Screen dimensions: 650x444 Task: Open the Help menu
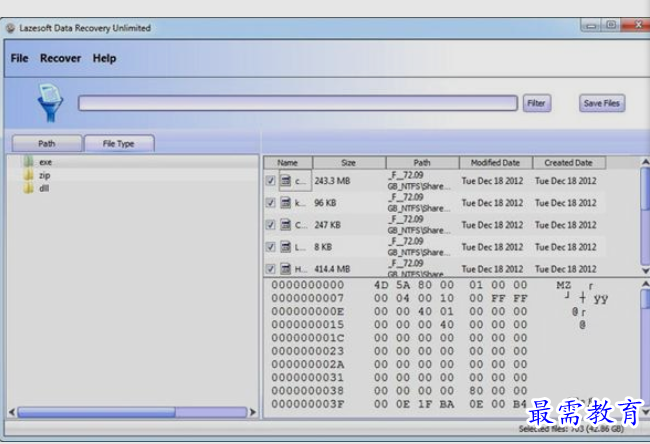point(104,58)
